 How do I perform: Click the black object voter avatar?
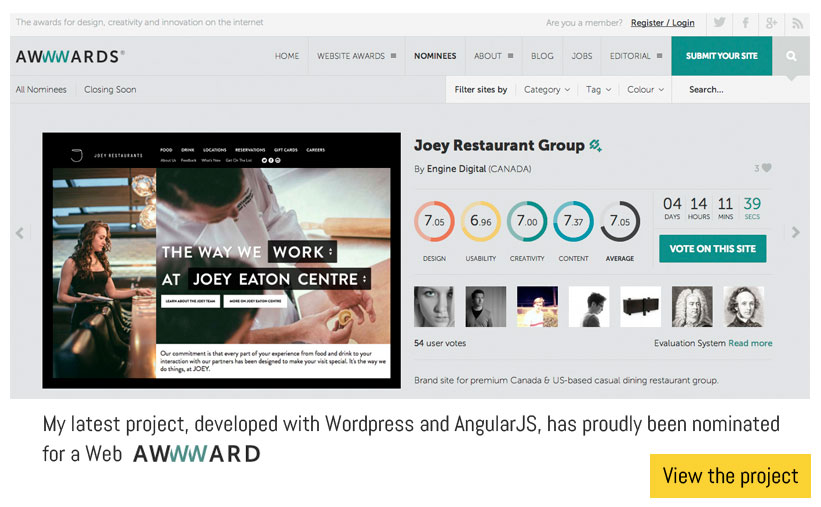[x=640, y=306]
